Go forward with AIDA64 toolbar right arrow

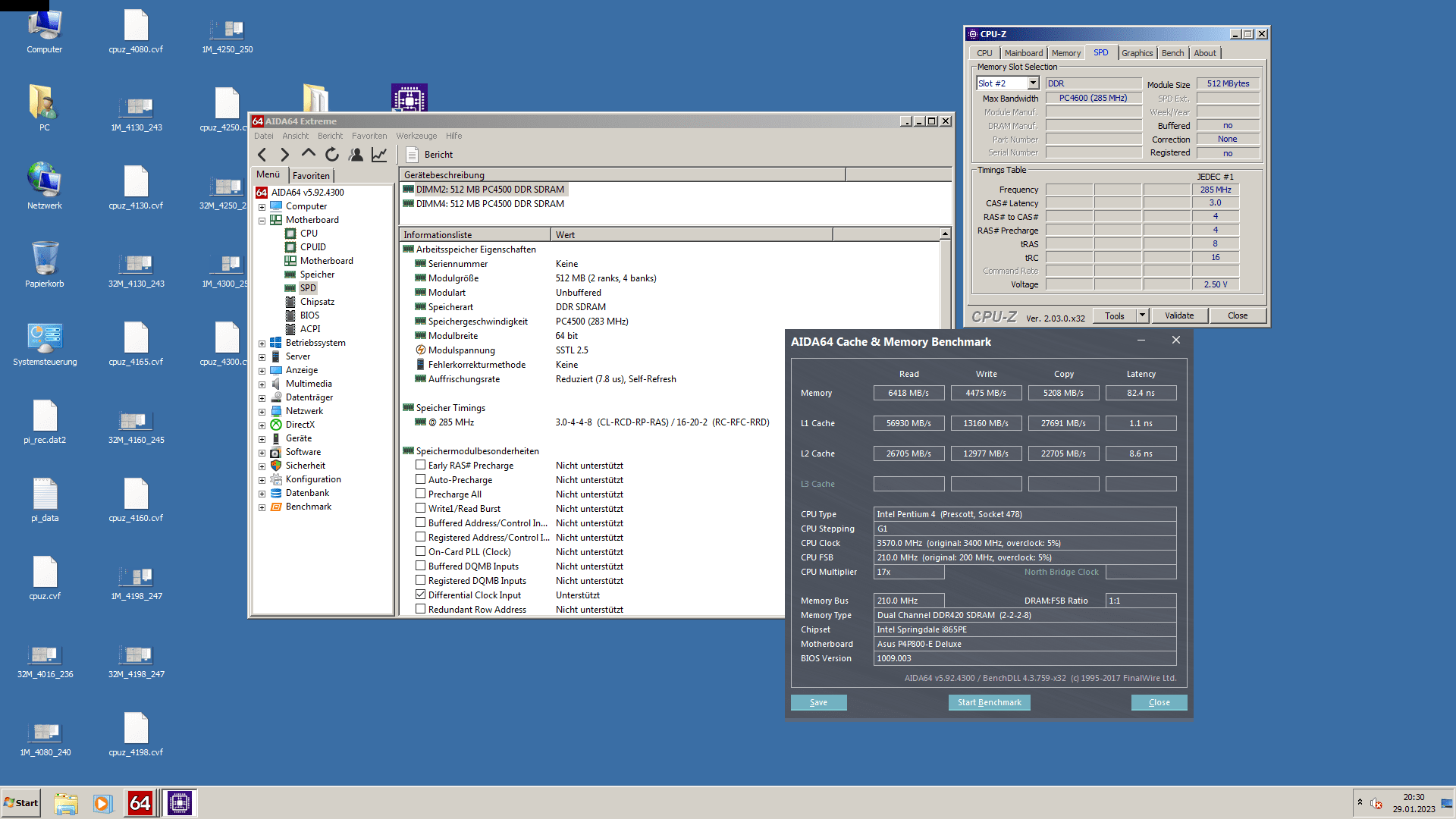285,155
